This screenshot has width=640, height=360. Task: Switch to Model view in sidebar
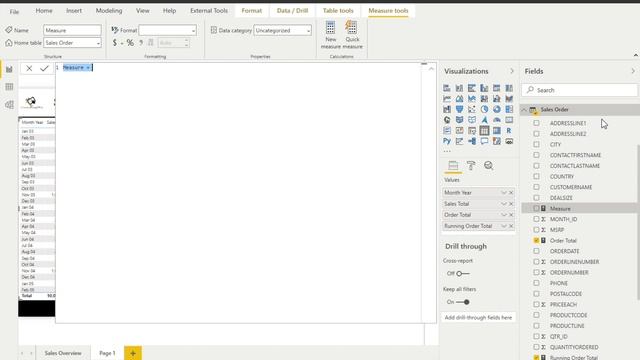click(x=9, y=105)
